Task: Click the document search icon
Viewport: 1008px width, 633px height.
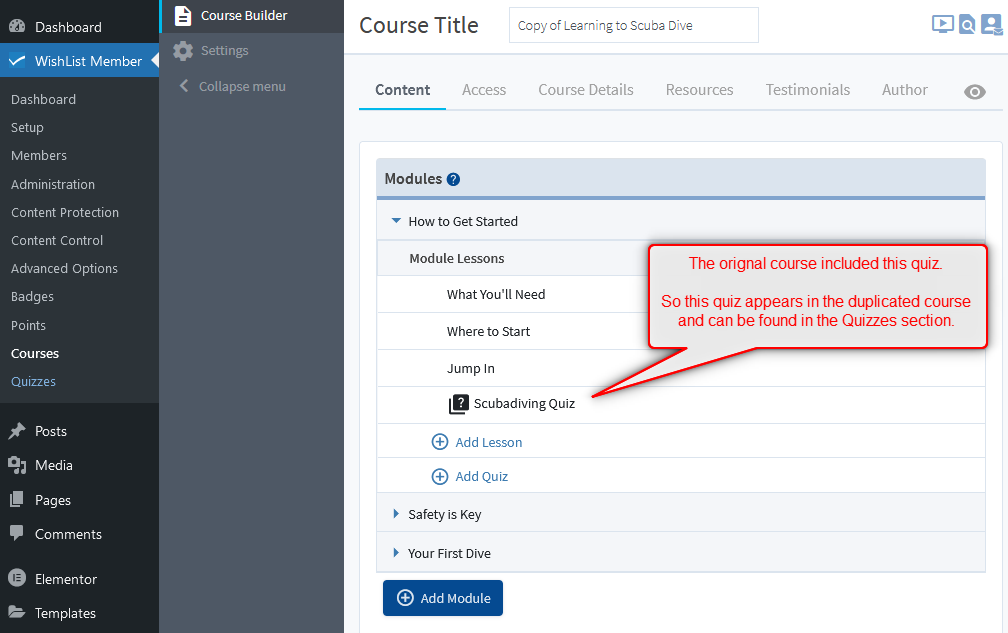Action: [967, 25]
